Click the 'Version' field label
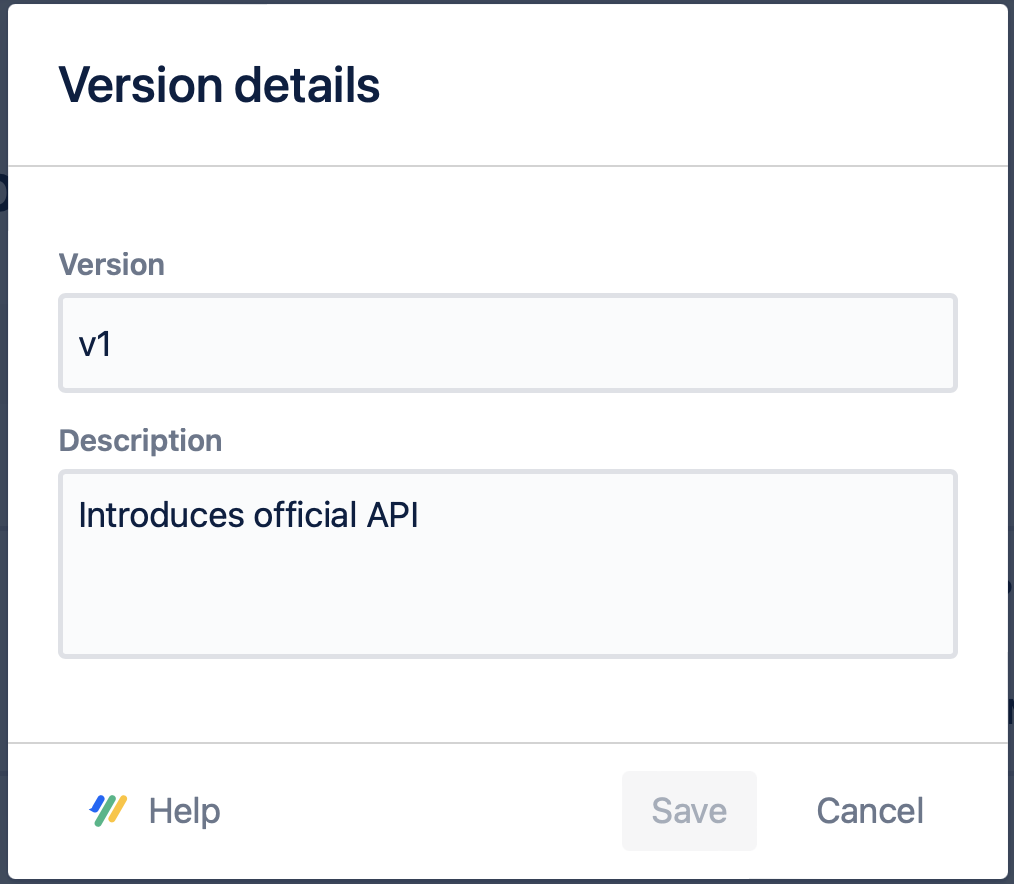 coord(112,265)
